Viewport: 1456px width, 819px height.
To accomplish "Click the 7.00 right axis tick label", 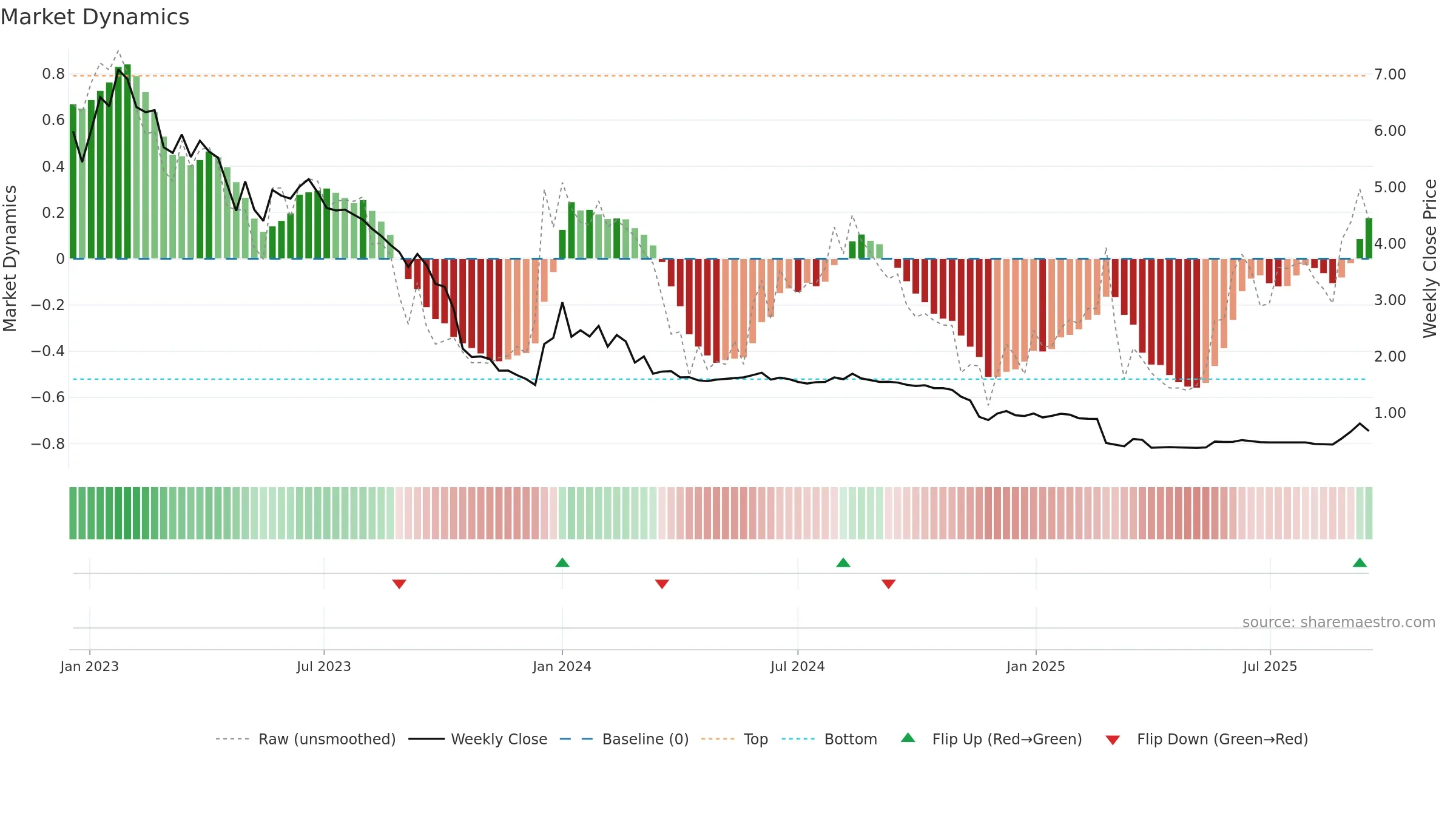I will (x=1390, y=75).
